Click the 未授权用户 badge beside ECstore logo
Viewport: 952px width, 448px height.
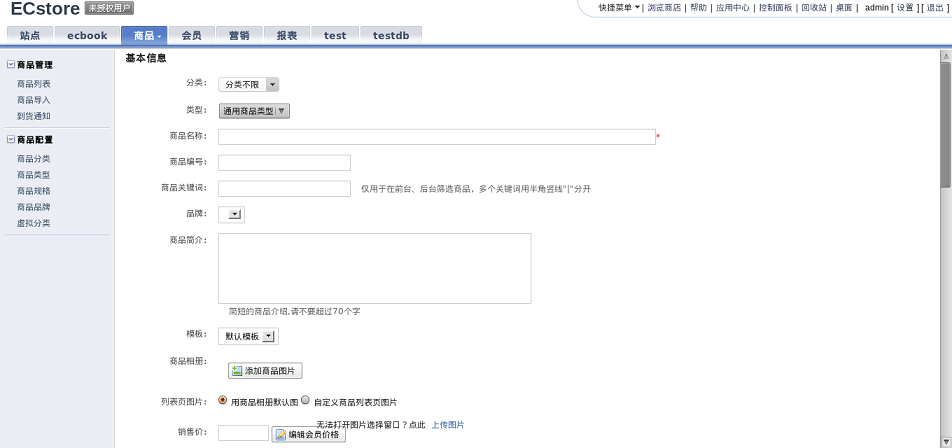coord(109,8)
